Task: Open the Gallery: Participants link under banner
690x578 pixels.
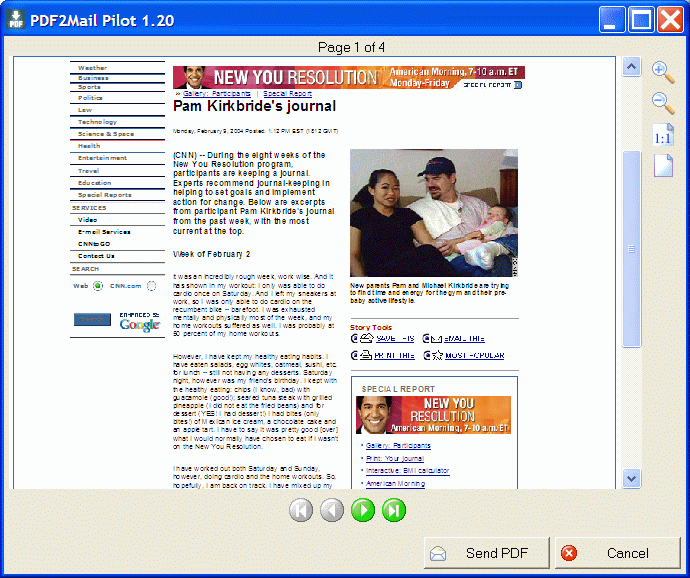Action: point(217,94)
